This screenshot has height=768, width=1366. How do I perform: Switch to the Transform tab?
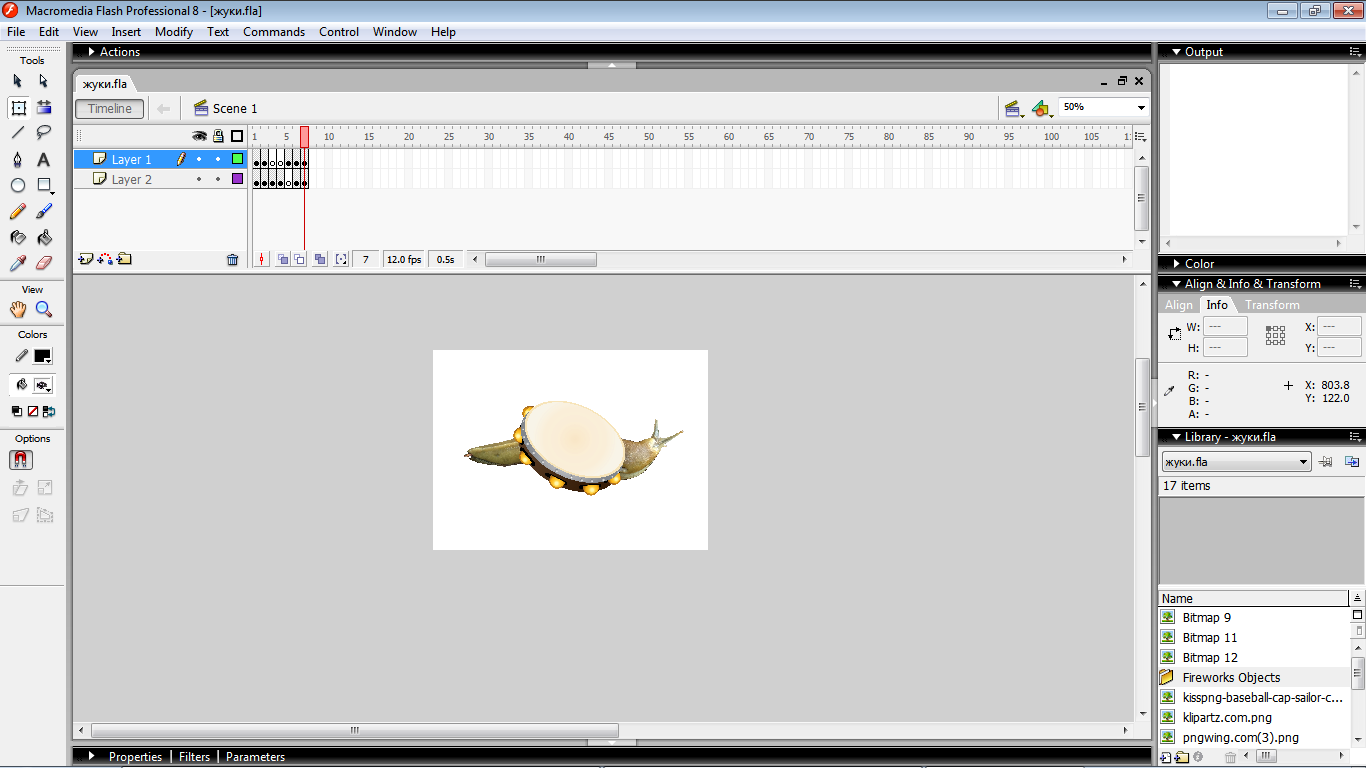pyautogui.click(x=1272, y=305)
